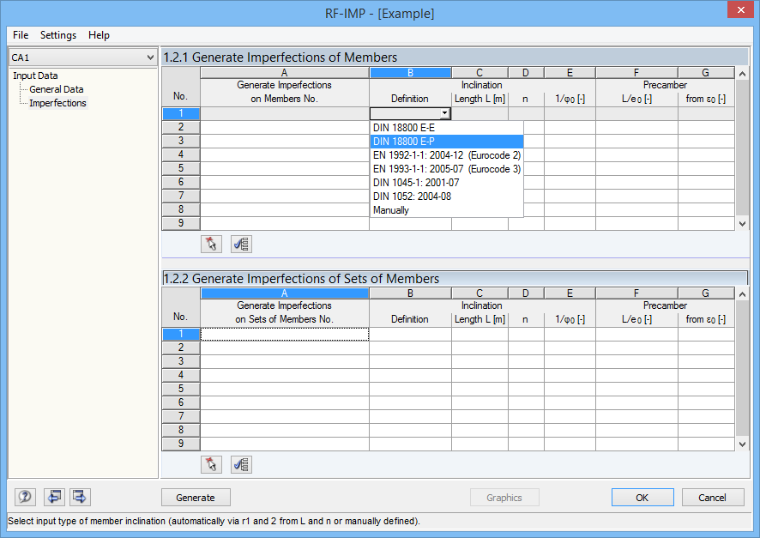This screenshot has width=760, height=538.
Task: Open the CA1 case dropdown
Action: pos(83,57)
